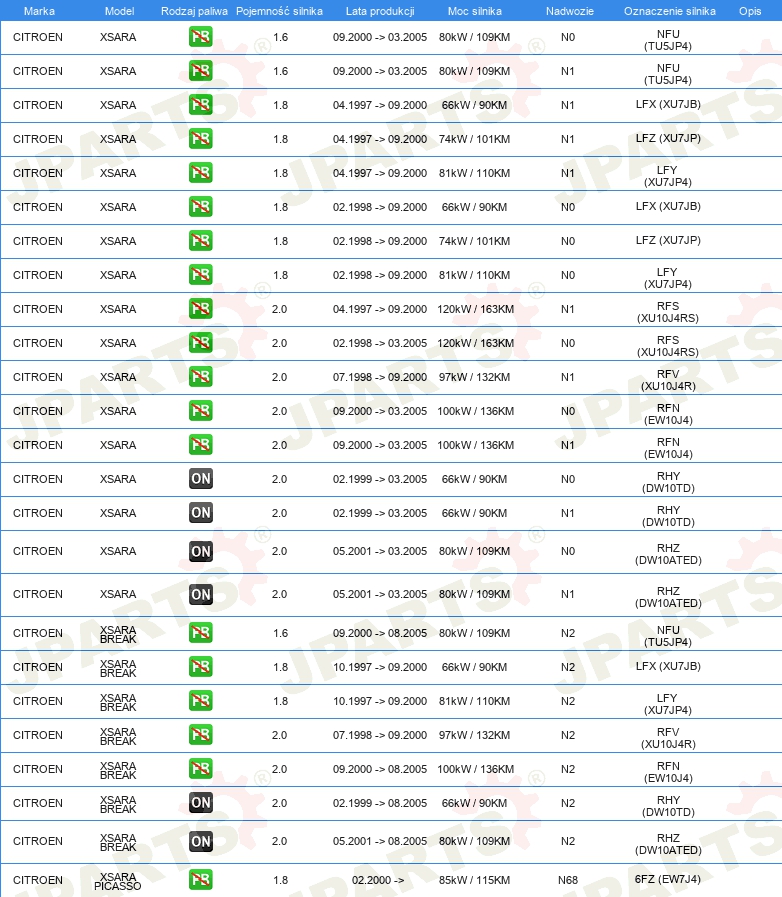Click petrol icon for Xsara Break RFV (XU10J4R) row
This screenshot has height=897, width=782.
[201, 735]
